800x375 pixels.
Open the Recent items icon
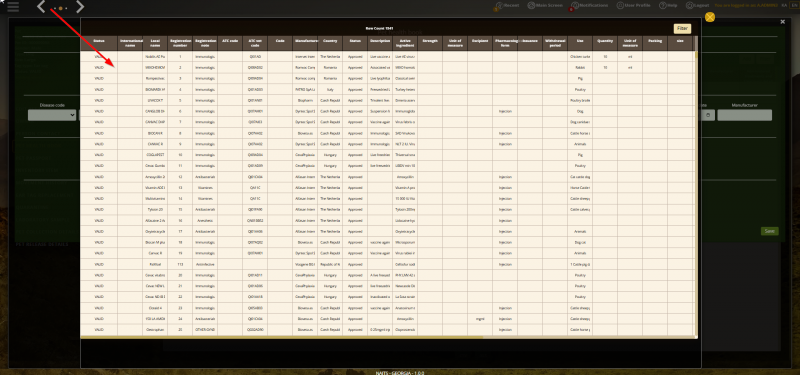(507, 6)
